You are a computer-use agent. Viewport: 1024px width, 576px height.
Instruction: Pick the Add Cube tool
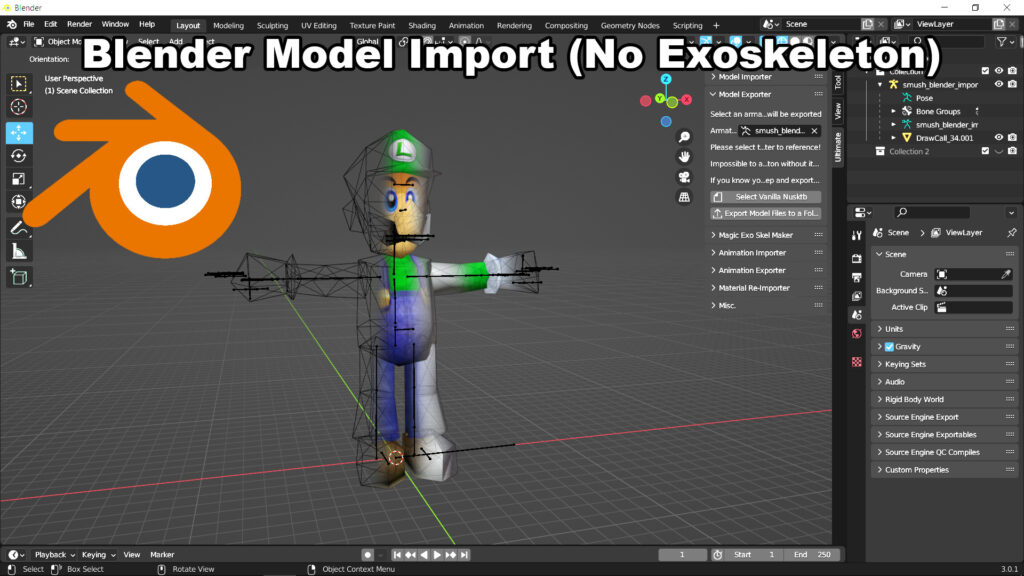(x=18, y=277)
